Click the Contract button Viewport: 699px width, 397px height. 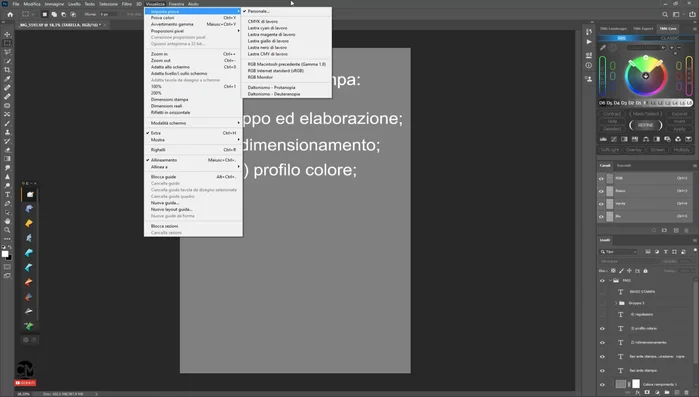point(612,114)
